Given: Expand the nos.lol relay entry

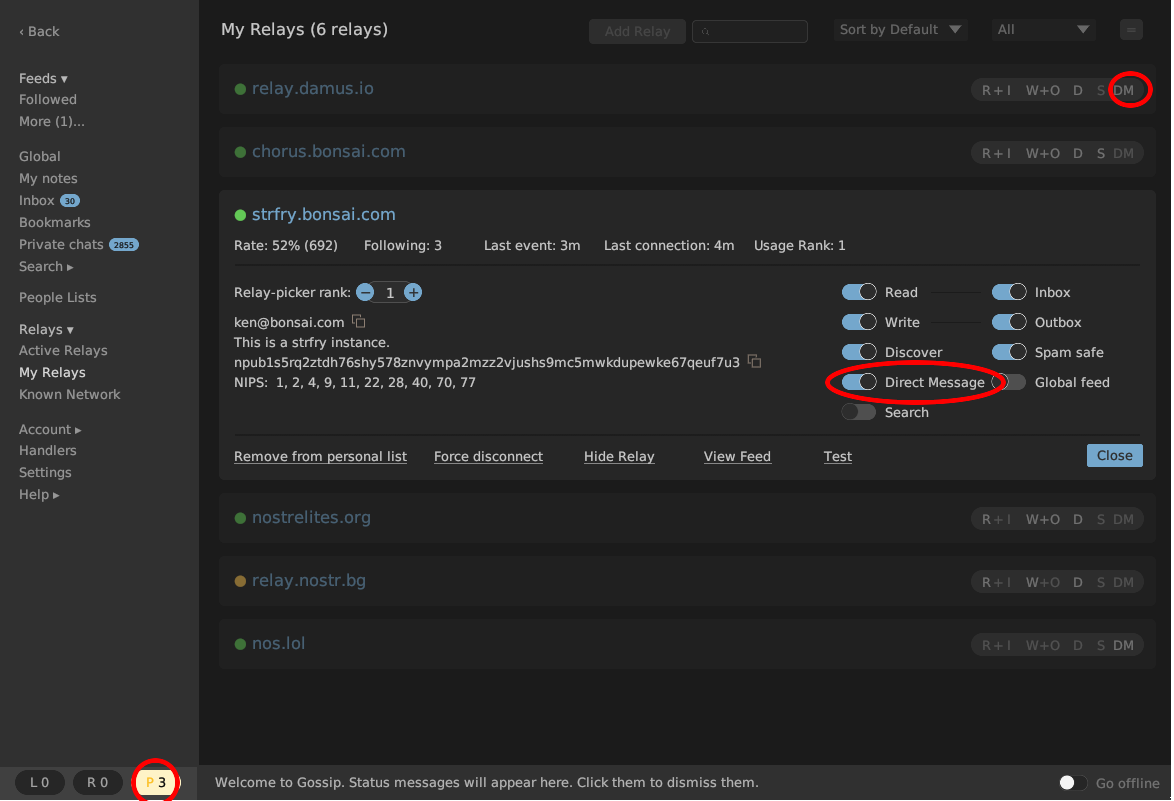Looking at the screenshot, I should [279, 643].
